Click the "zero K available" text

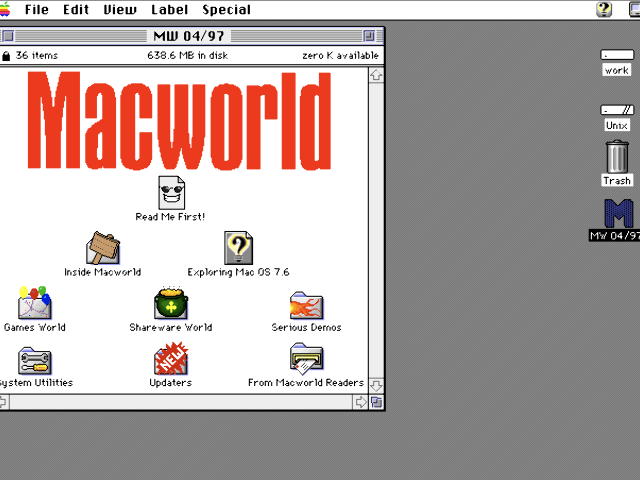(340, 56)
